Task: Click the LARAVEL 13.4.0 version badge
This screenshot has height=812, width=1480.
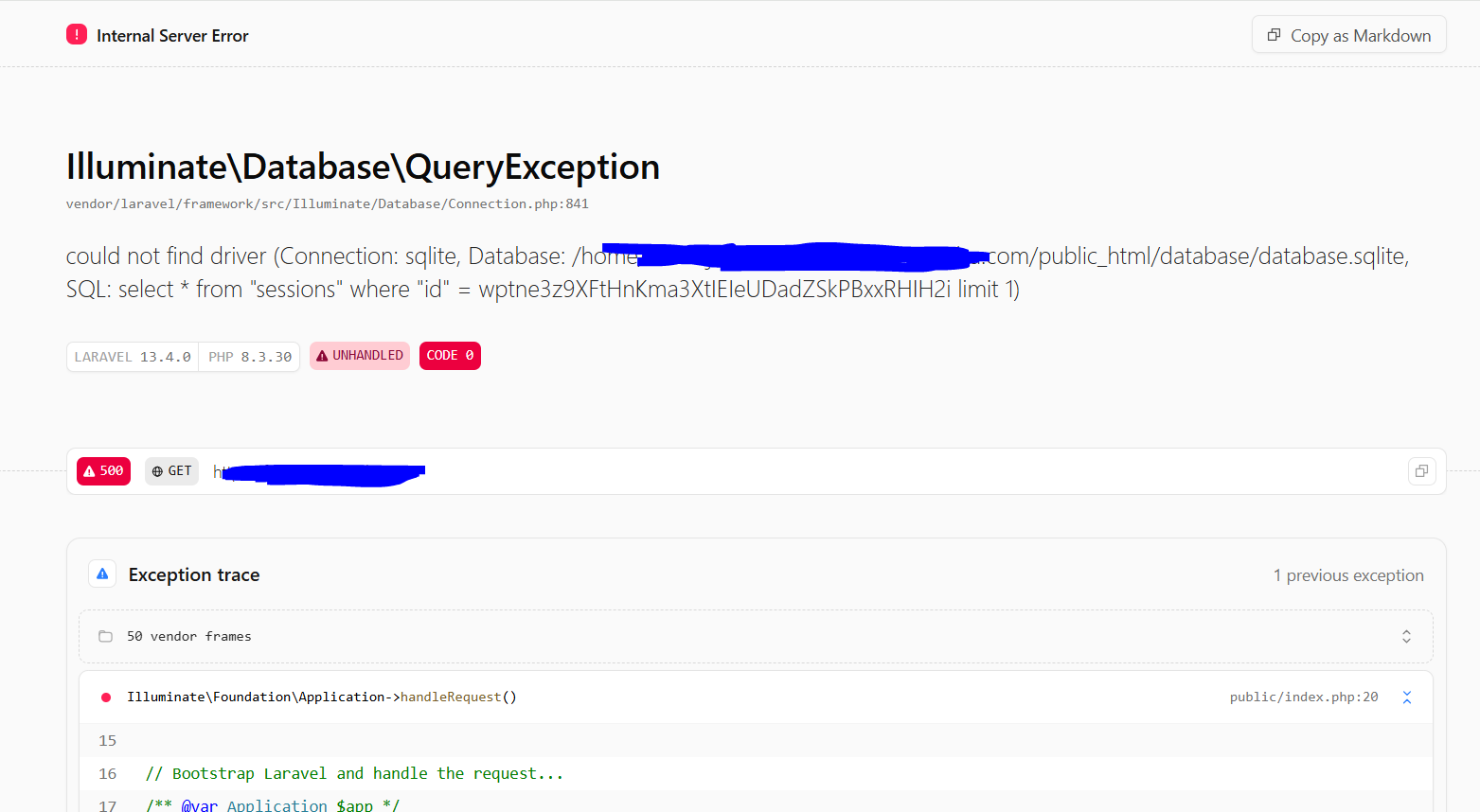Action: pos(133,357)
